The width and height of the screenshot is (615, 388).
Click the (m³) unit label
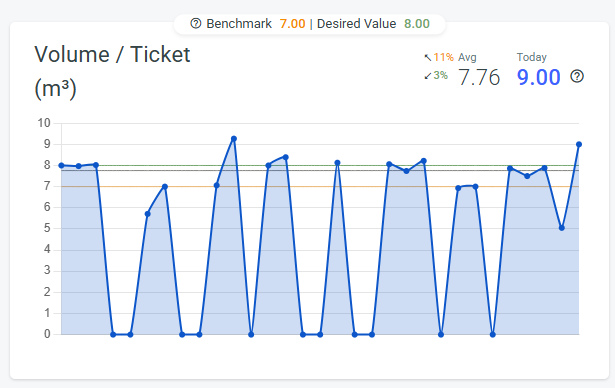click(55, 89)
